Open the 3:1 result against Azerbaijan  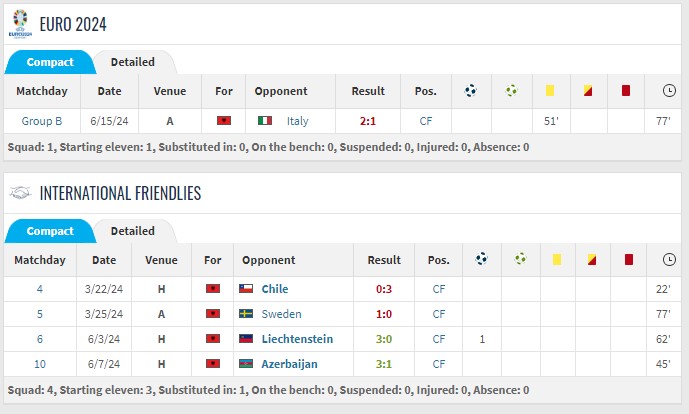[x=384, y=364]
